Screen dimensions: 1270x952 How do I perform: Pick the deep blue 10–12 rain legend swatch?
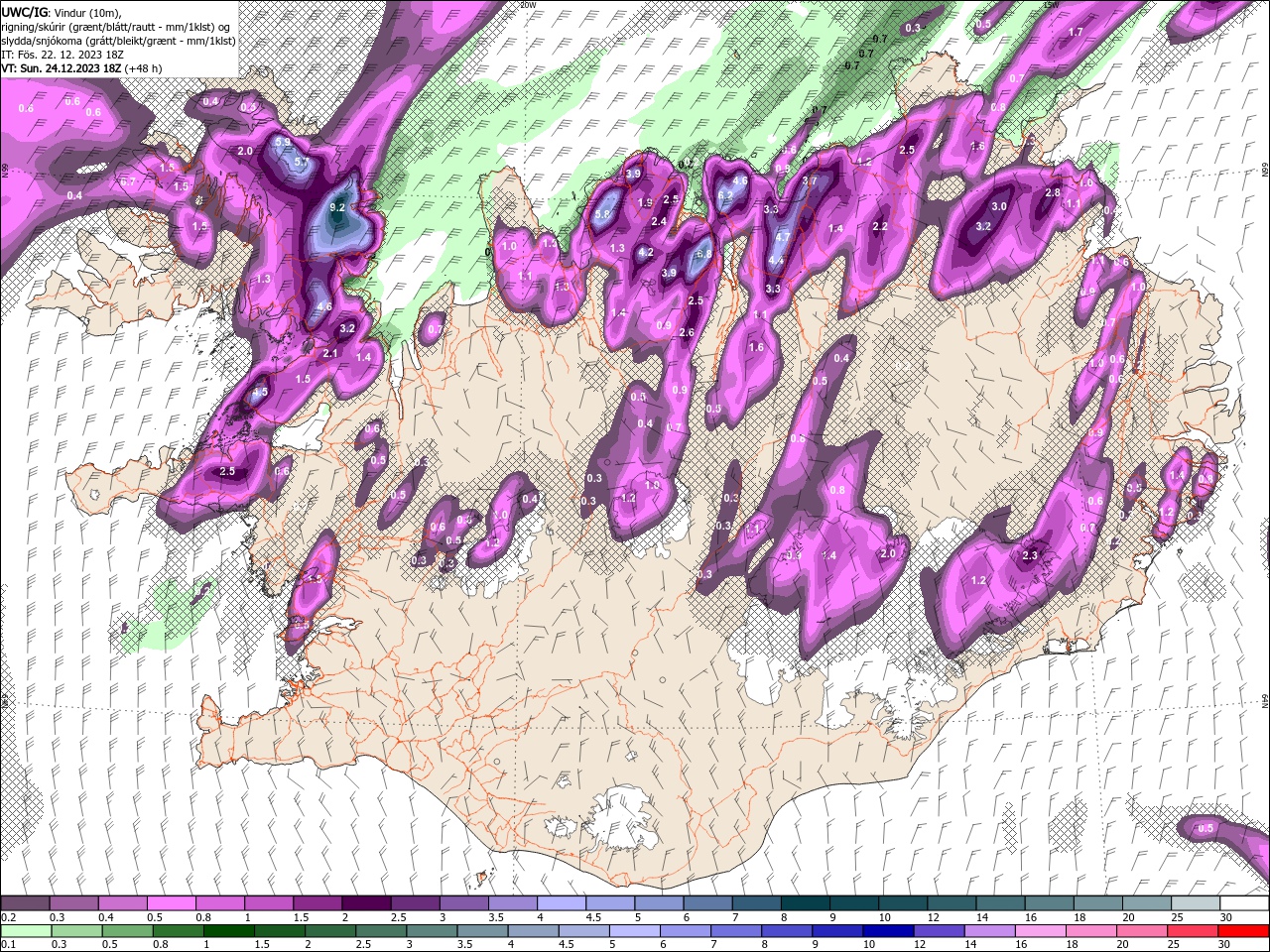pos(889,931)
